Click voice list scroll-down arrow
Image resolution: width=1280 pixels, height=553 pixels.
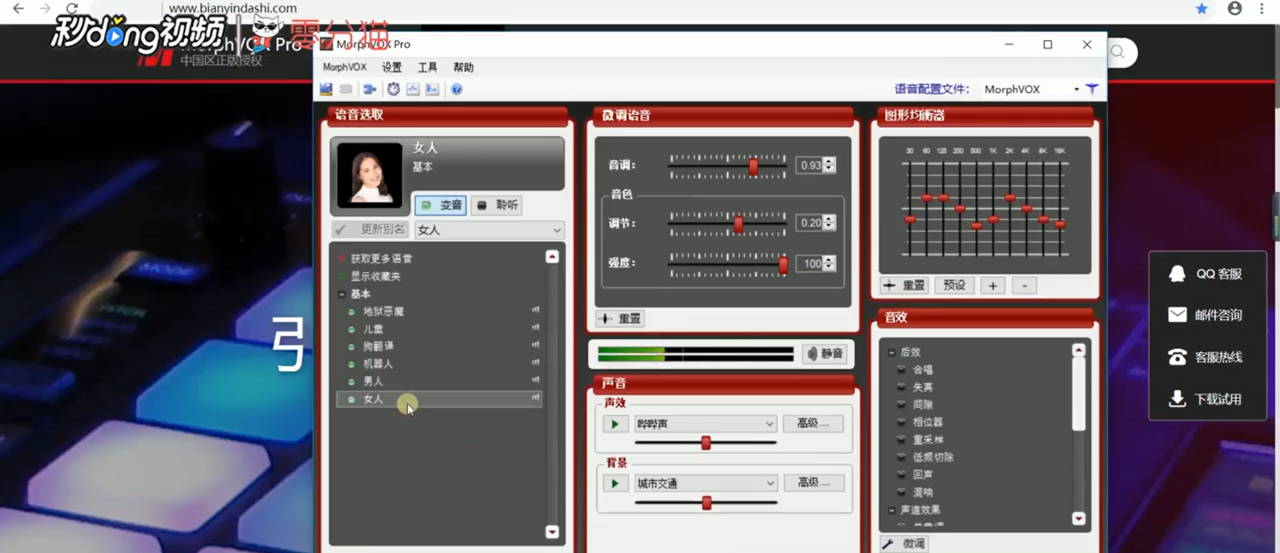coord(551,531)
